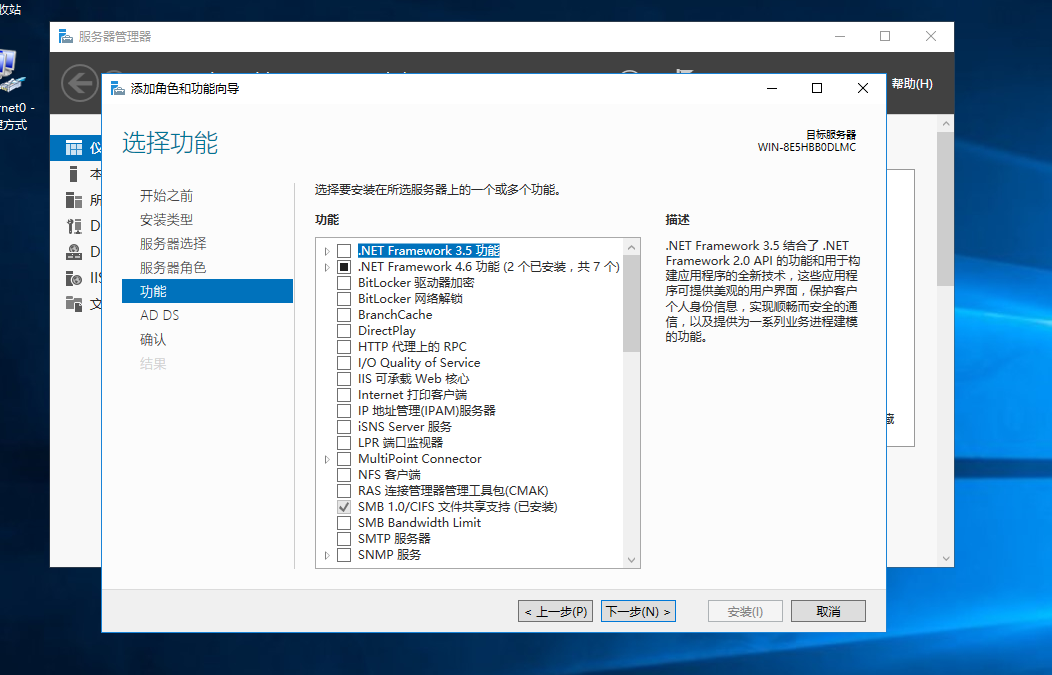Check NFS 客户端 checkbox
The height and width of the screenshot is (675, 1052).
coord(344,475)
